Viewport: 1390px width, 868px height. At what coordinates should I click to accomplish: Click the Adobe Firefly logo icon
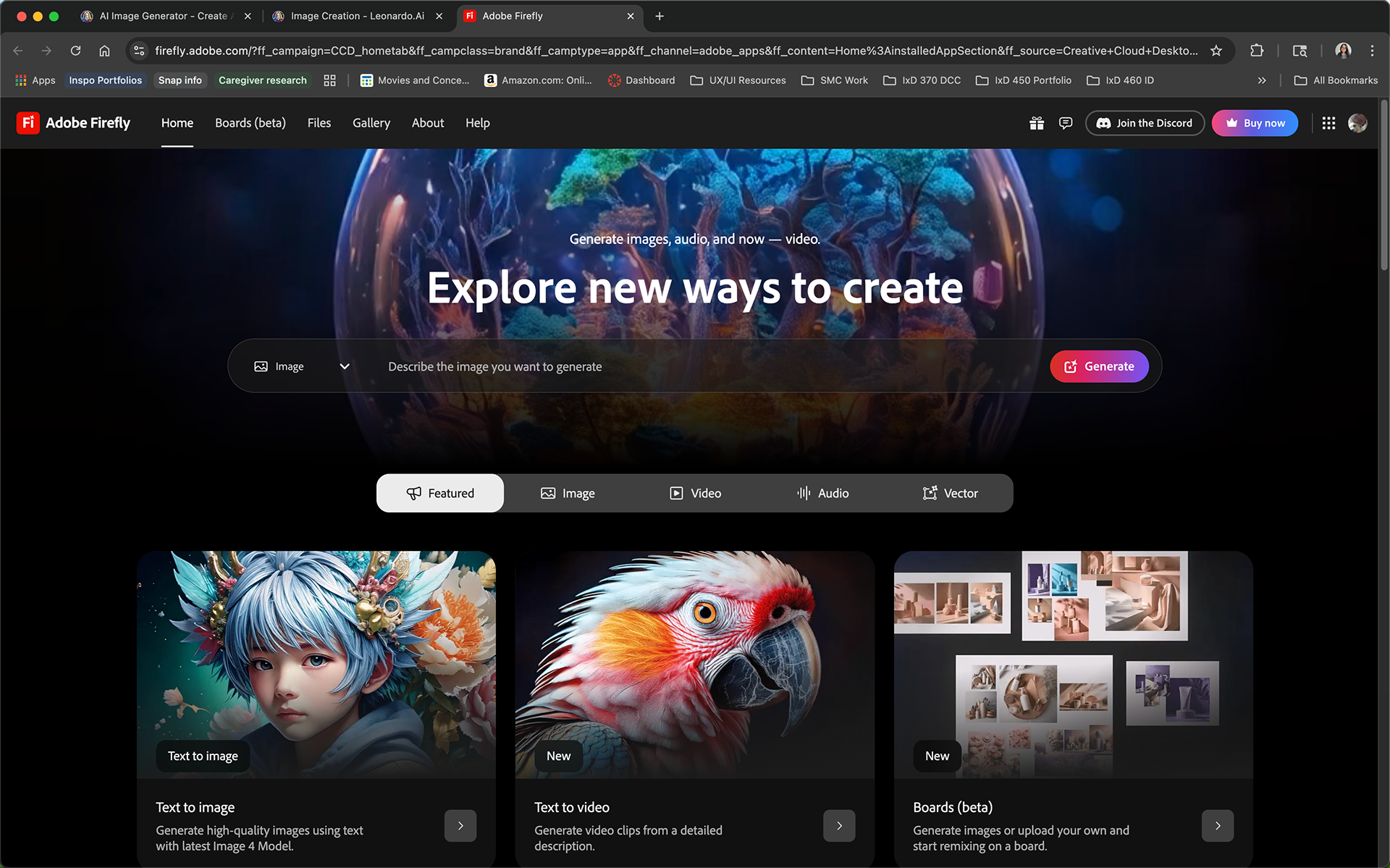click(28, 123)
